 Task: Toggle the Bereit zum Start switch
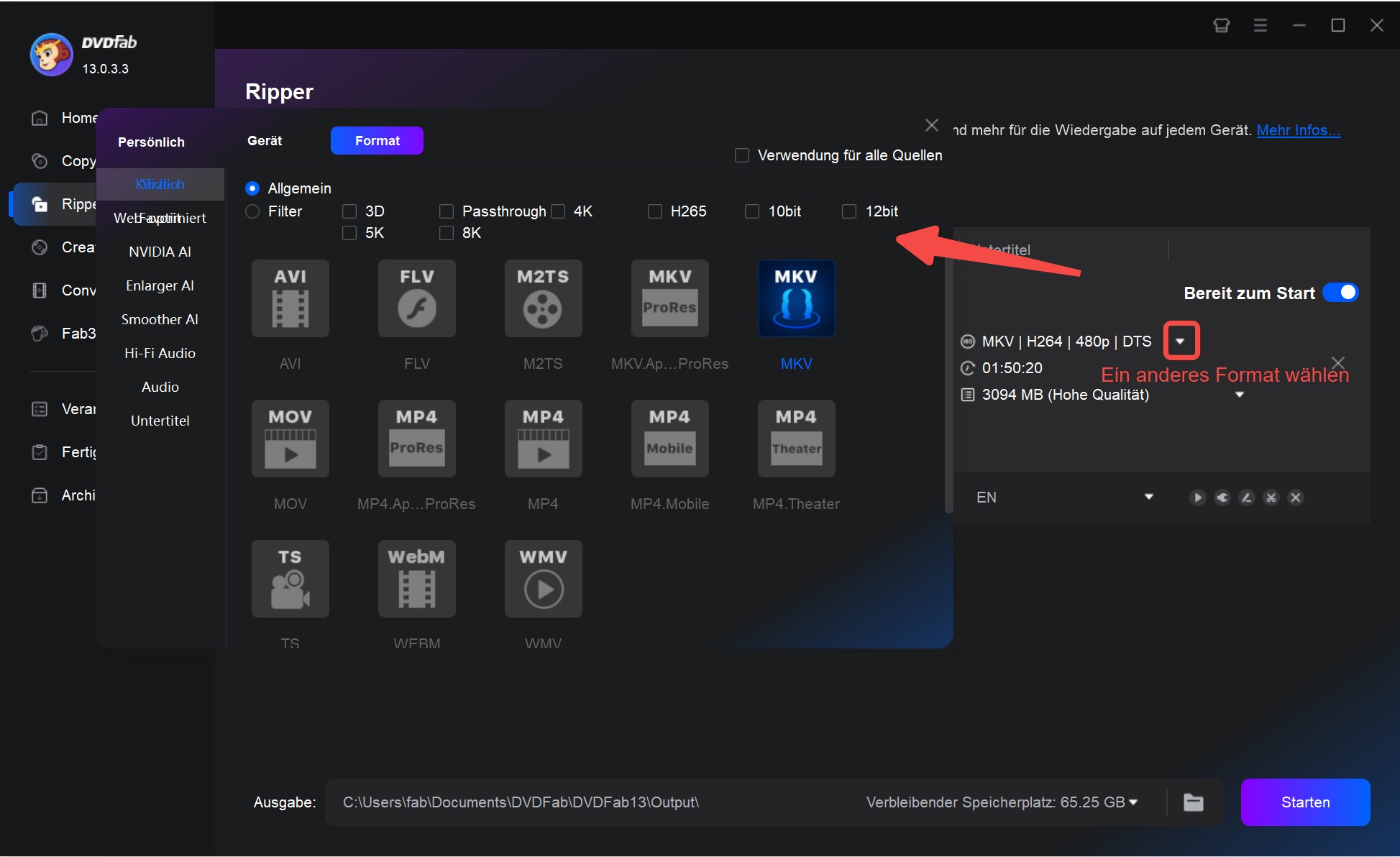pyautogui.click(x=1340, y=293)
